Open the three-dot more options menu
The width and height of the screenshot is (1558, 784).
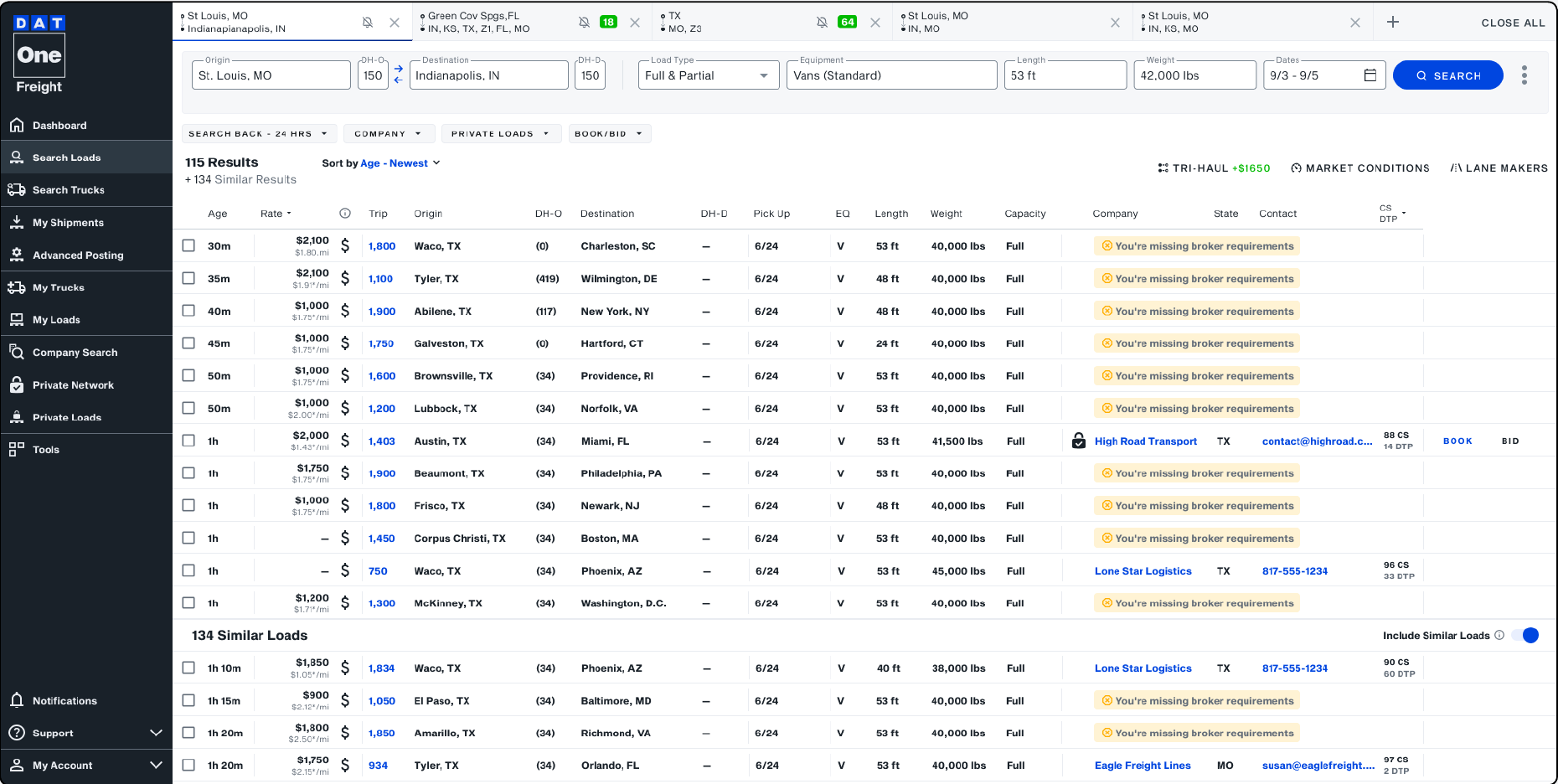tap(1524, 75)
